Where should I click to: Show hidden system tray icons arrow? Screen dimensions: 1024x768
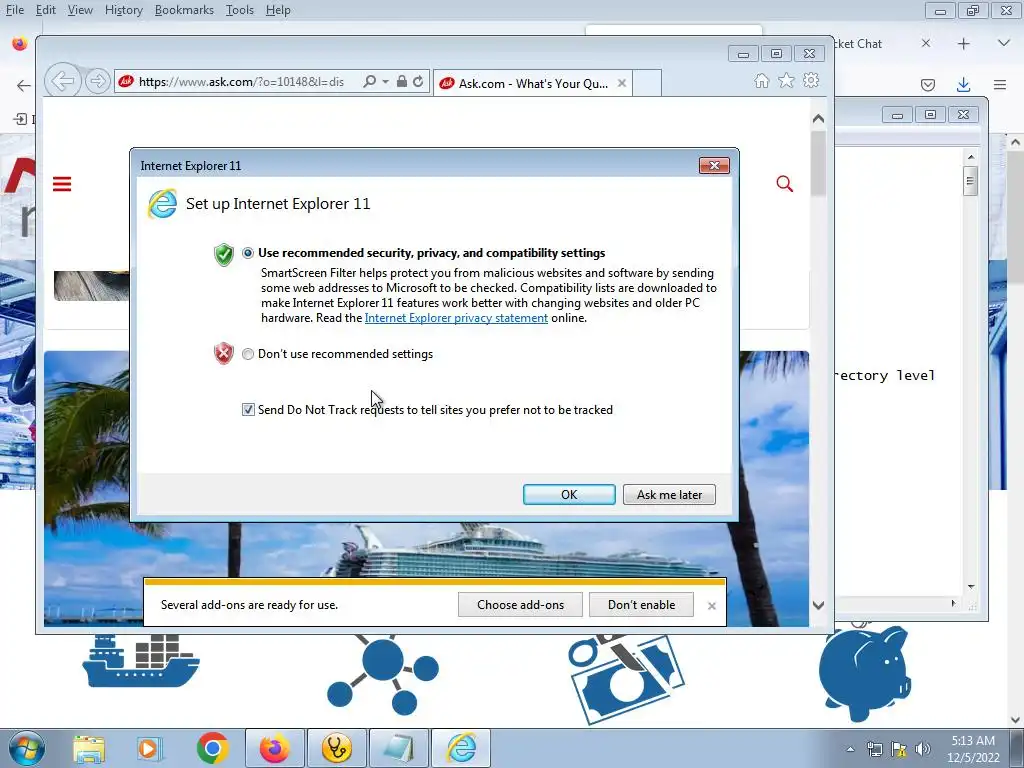point(850,749)
